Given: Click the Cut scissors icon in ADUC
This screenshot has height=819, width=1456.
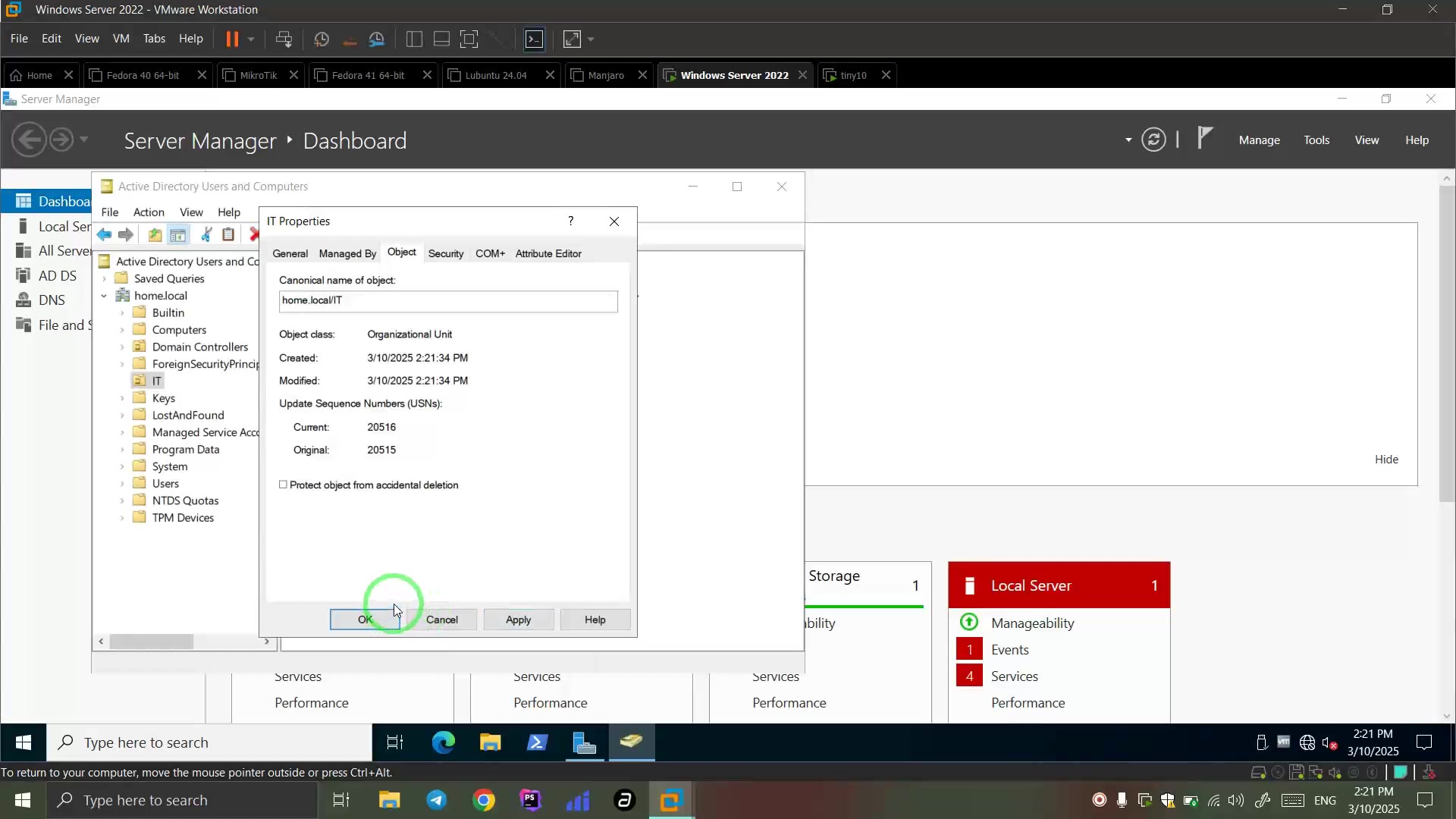Looking at the screenshot, I should click(x=206, y=235).
